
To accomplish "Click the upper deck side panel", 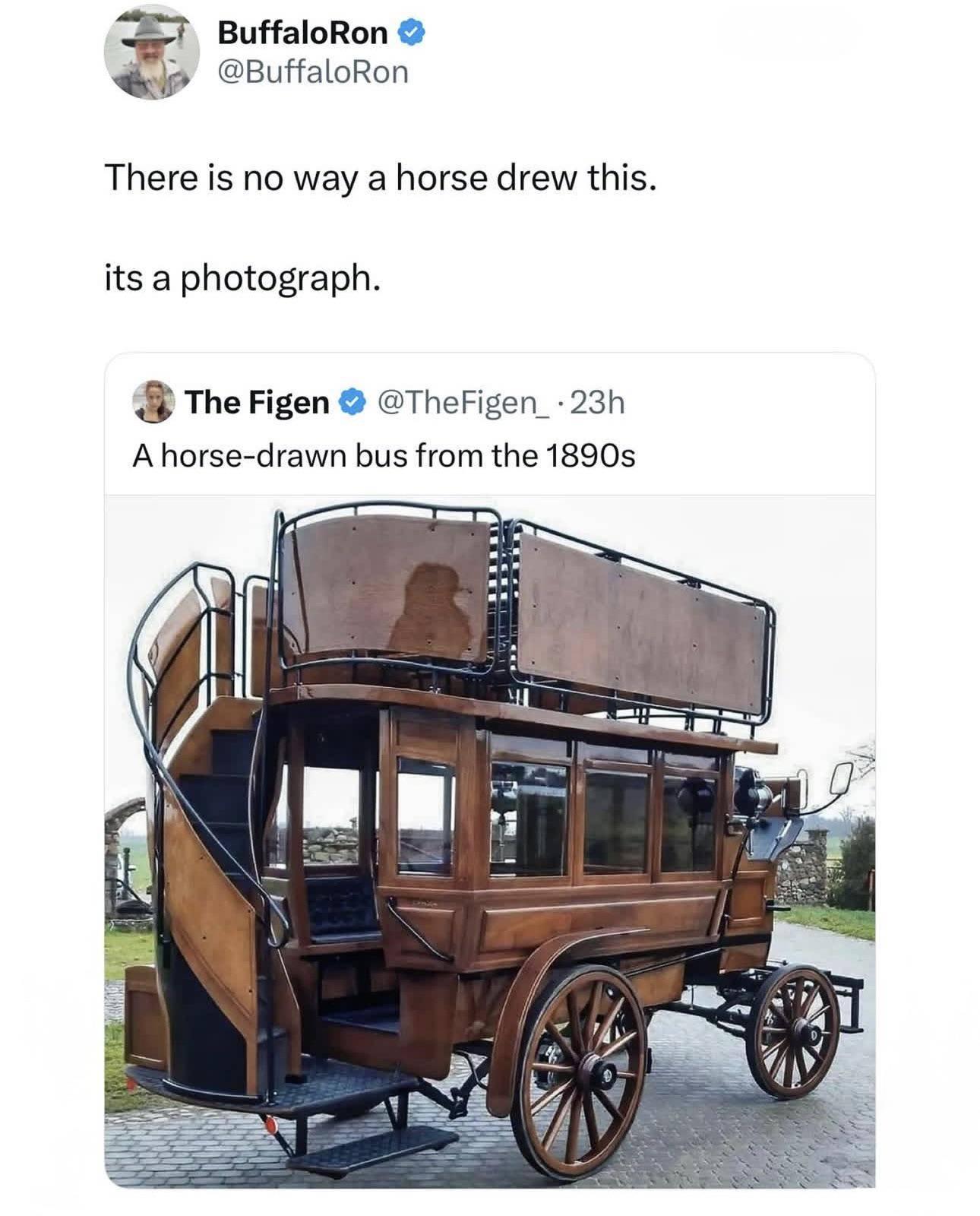I will [642, 623].
